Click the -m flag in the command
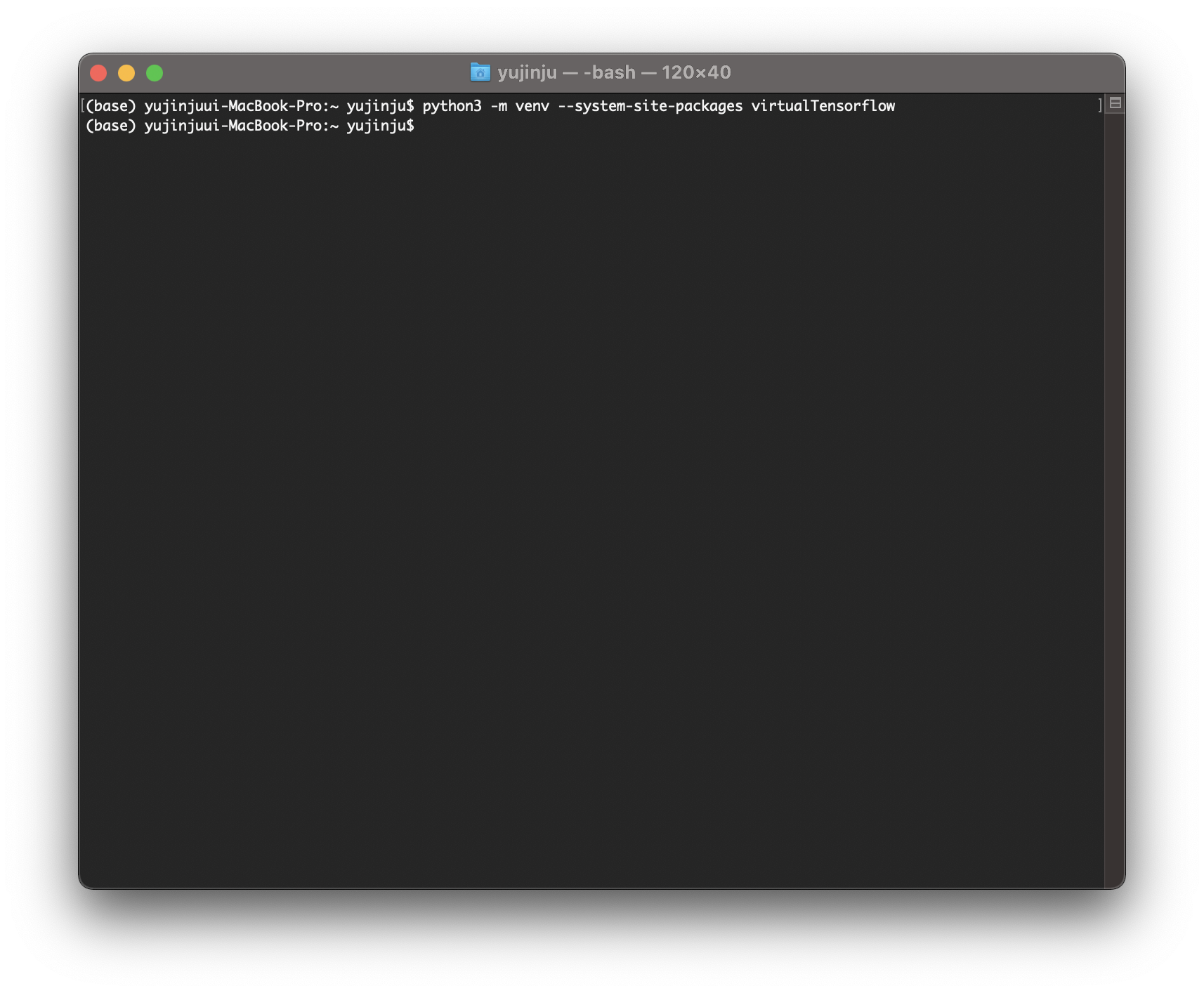The image size is (1204, 993). pos(499,106)
